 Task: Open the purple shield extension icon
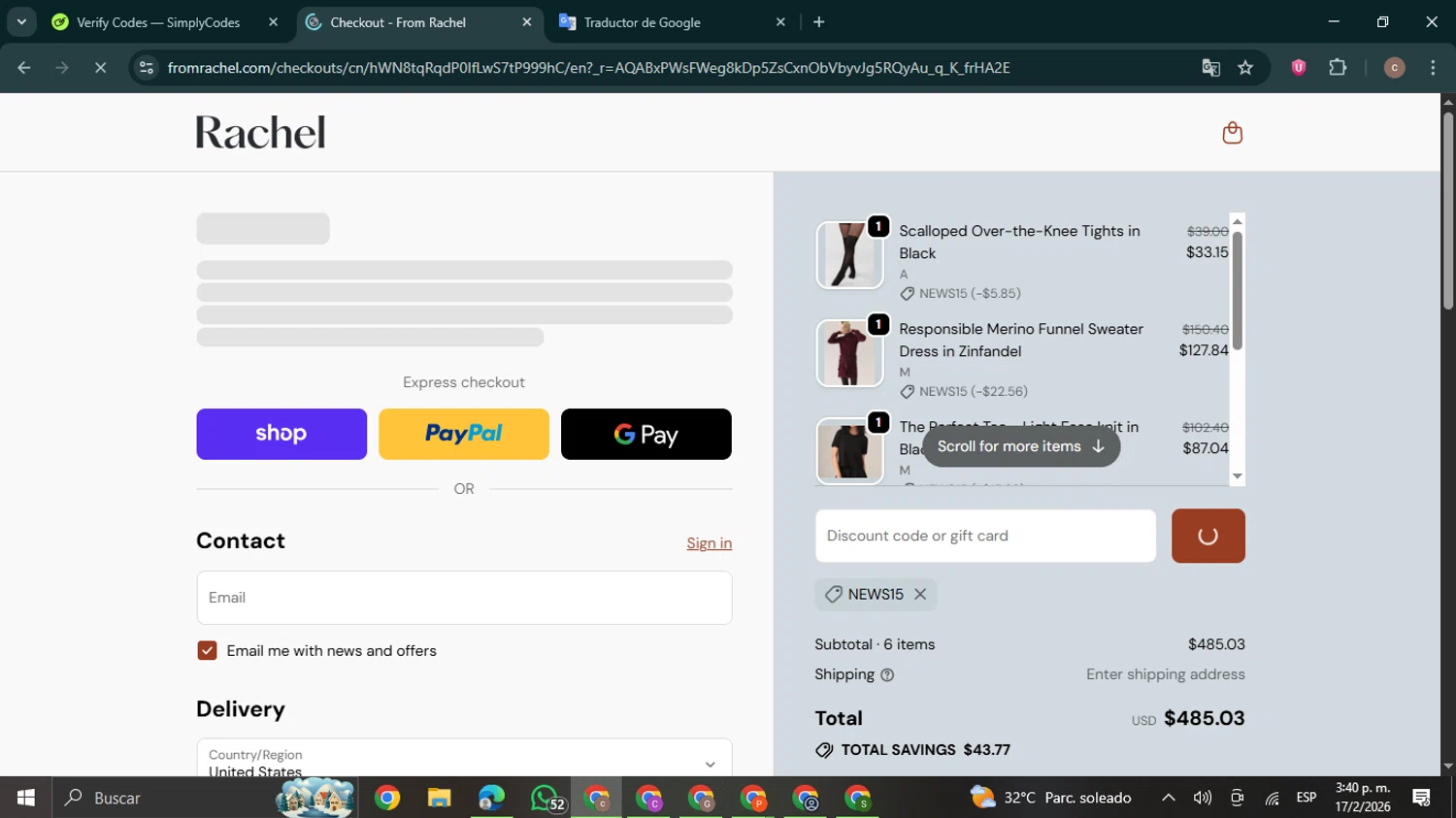(1299, 68)
